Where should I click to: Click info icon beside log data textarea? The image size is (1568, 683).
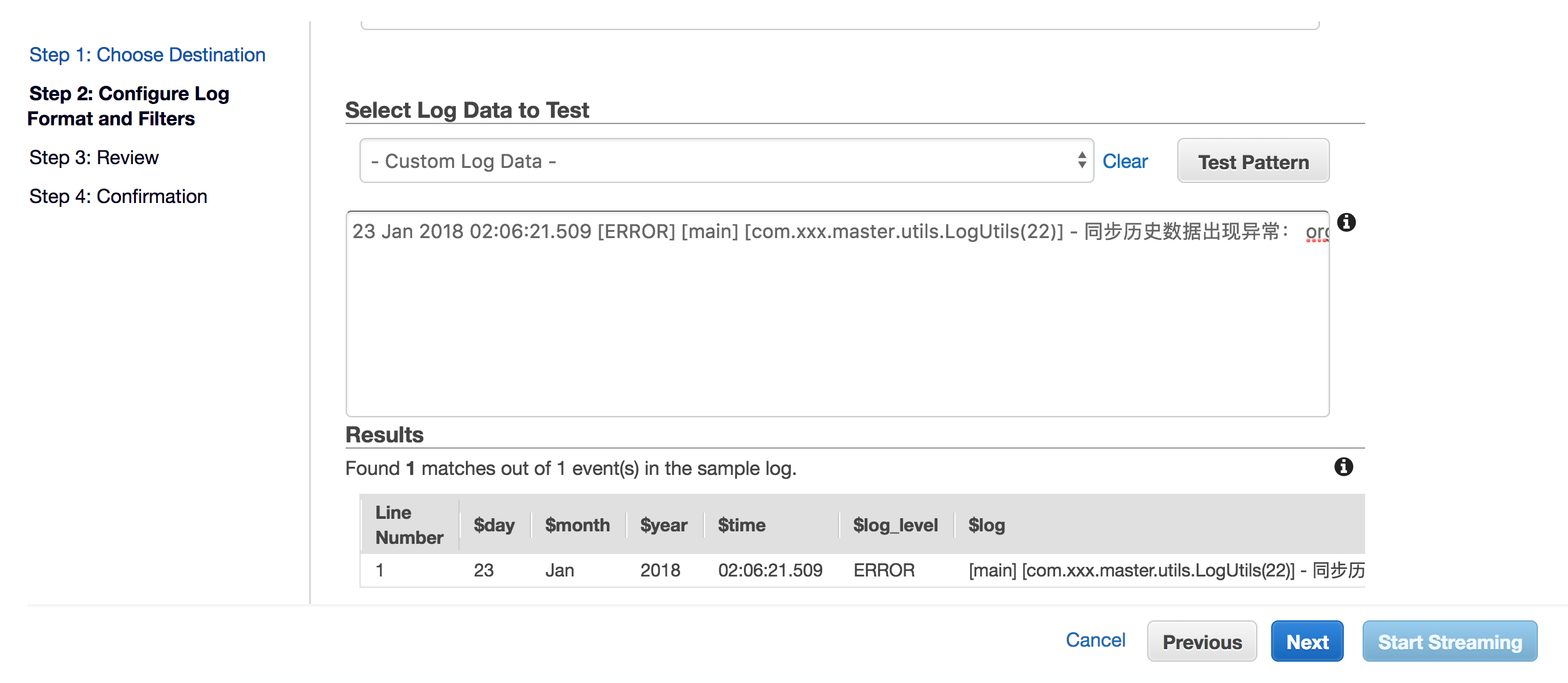click(x=1346, y=222)
